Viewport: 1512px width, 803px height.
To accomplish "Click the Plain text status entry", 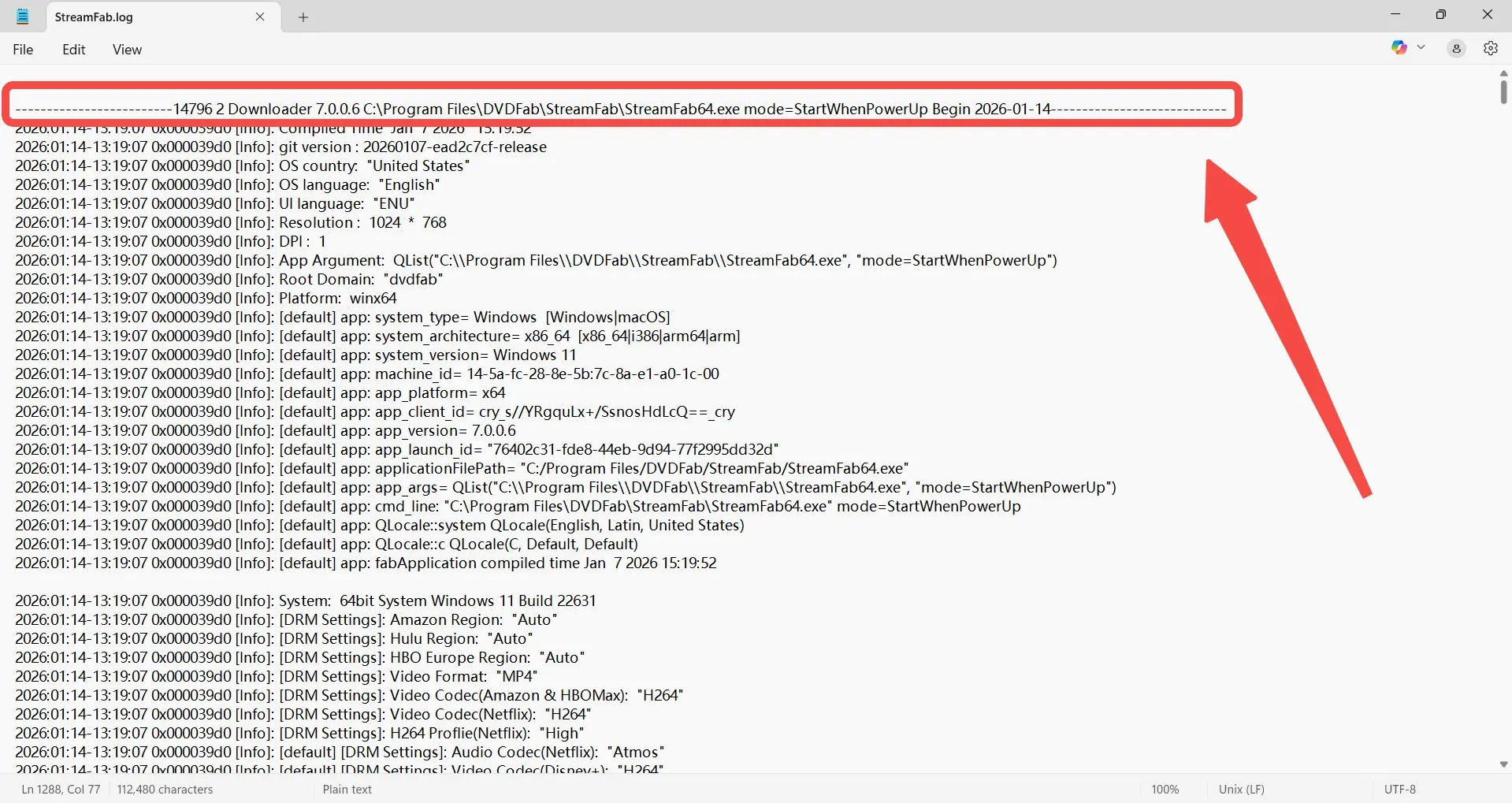I will point(347,790).
